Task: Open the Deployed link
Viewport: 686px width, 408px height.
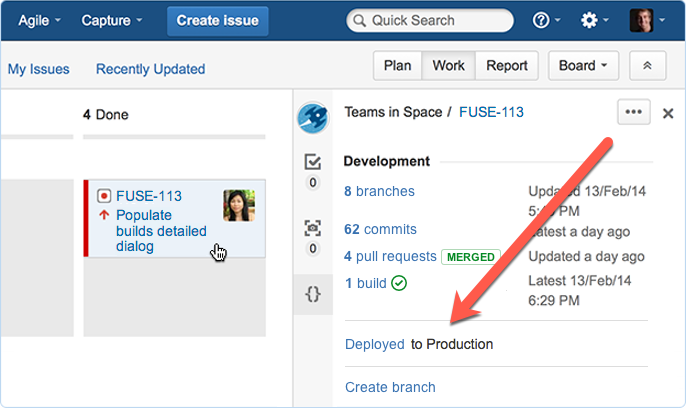Action: point(375,344)
